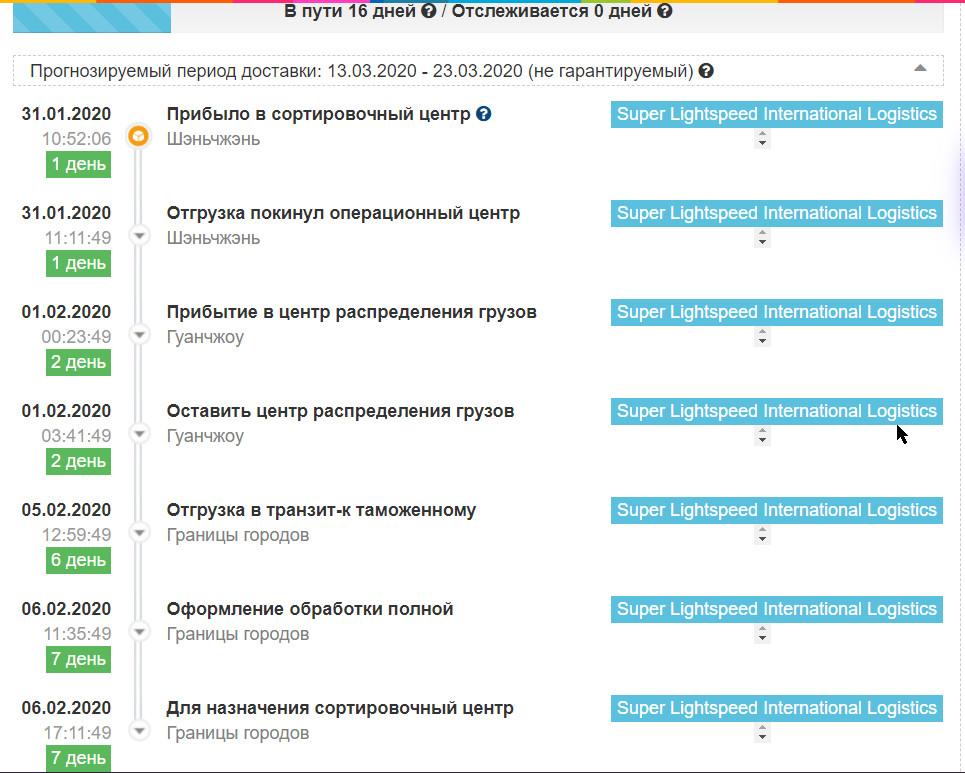
Task: Click timeline arrow marker at 11:11:49
Action: click(140, 235)
